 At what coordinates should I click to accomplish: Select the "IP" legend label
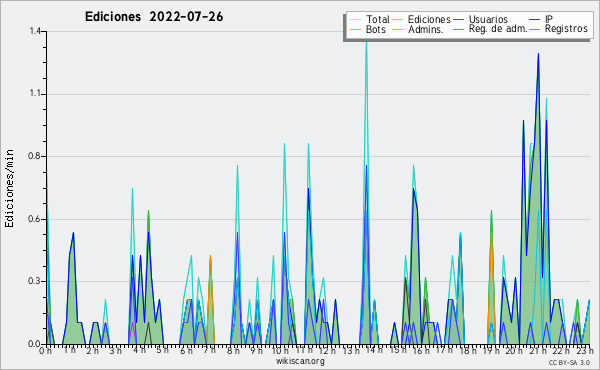549,19
